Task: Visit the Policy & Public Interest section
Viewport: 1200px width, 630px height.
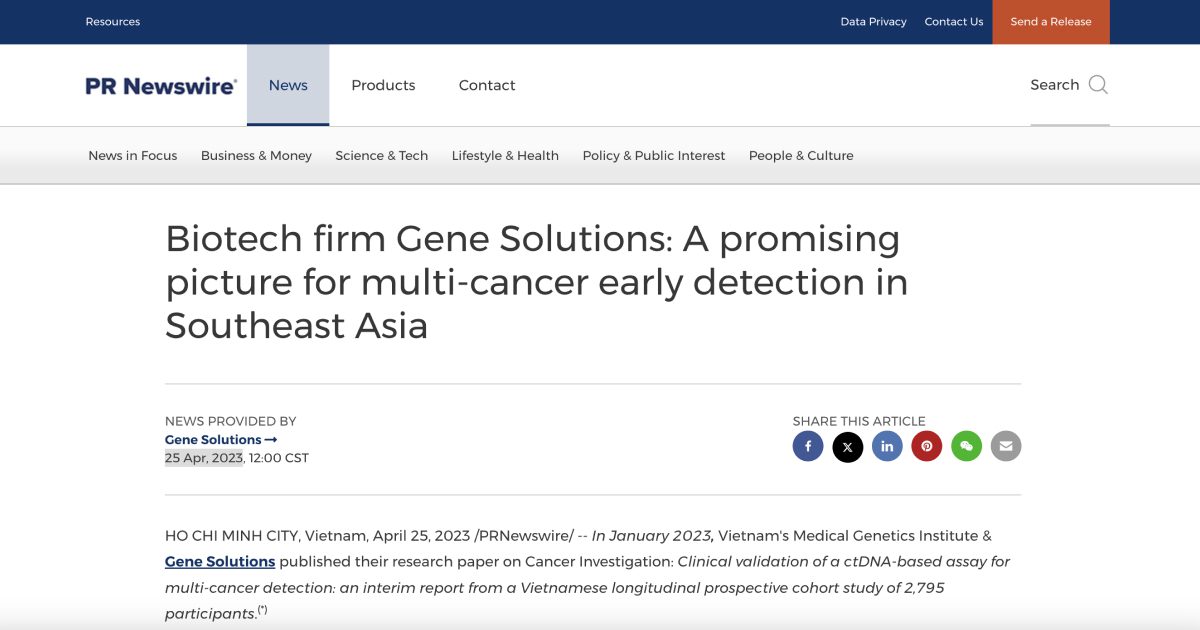Action: (x=654, y=155)
